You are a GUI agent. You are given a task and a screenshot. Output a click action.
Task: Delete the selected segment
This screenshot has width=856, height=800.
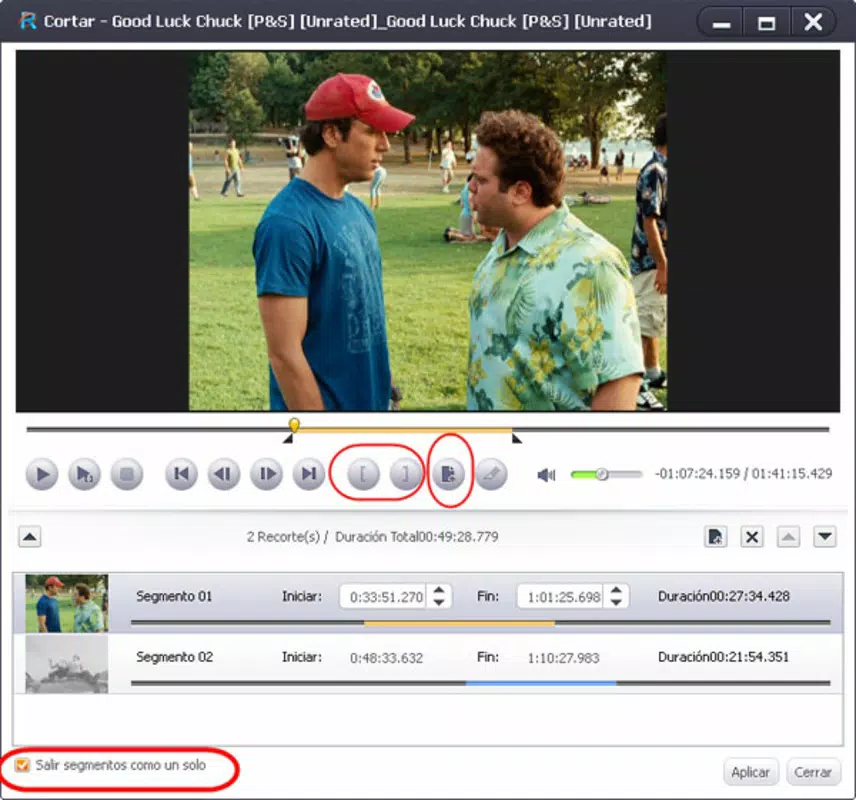(752, 537)
